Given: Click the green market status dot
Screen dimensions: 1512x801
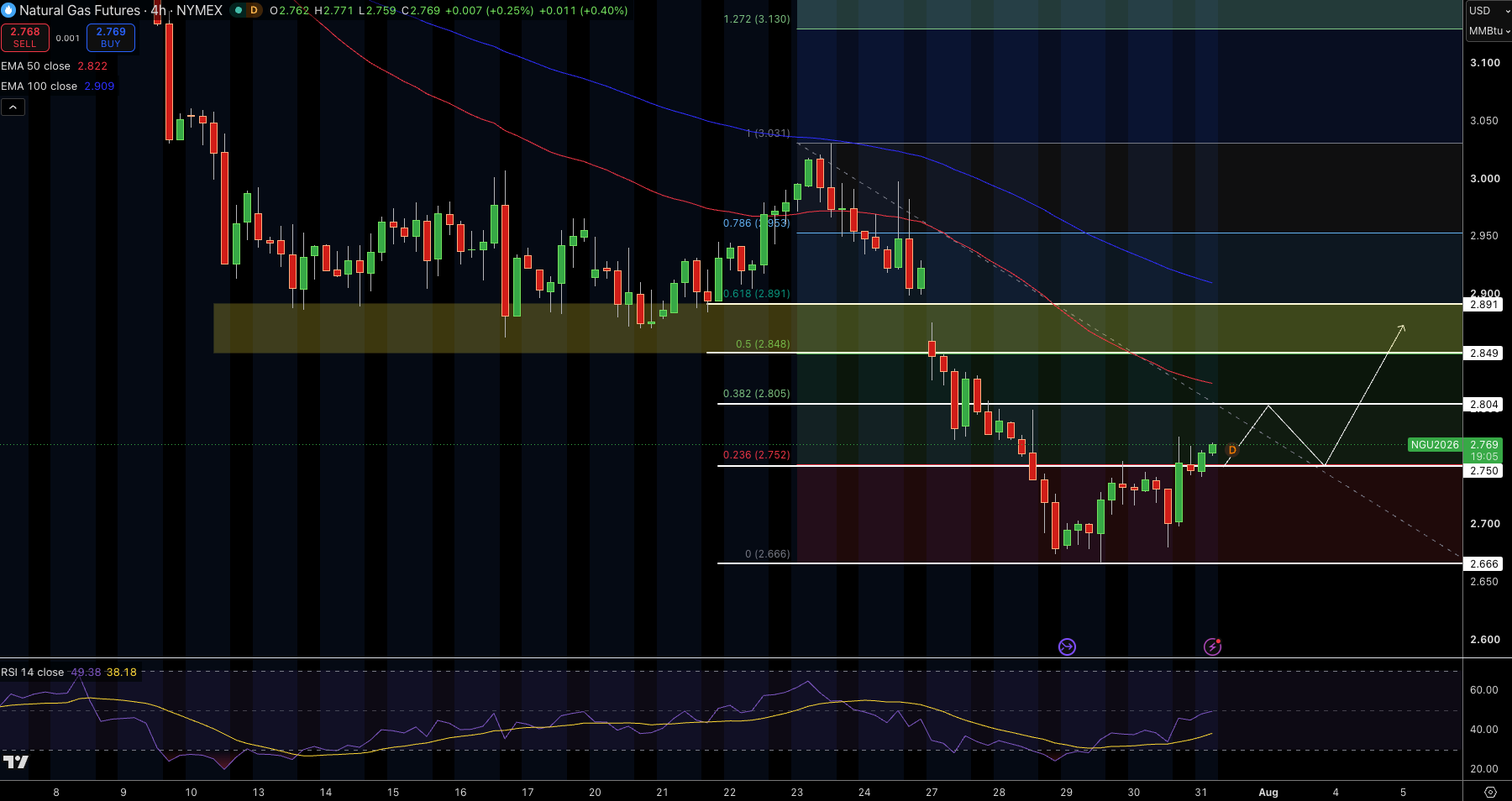Looking at the screenshot, I should 239,10.
